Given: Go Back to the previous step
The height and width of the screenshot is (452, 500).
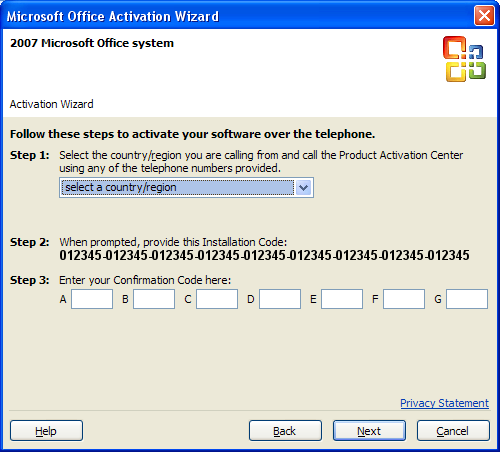Looking at the screenshot, I should coord(285,431).
